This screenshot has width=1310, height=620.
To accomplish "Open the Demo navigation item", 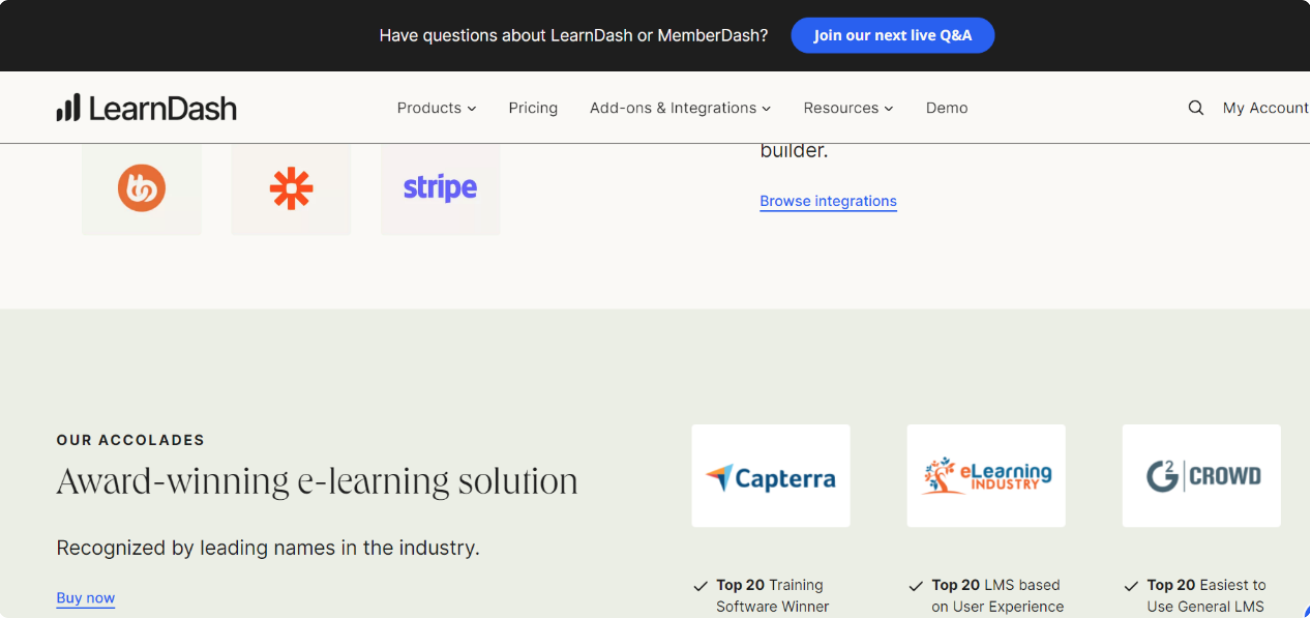I will click(x=946, y=107).
